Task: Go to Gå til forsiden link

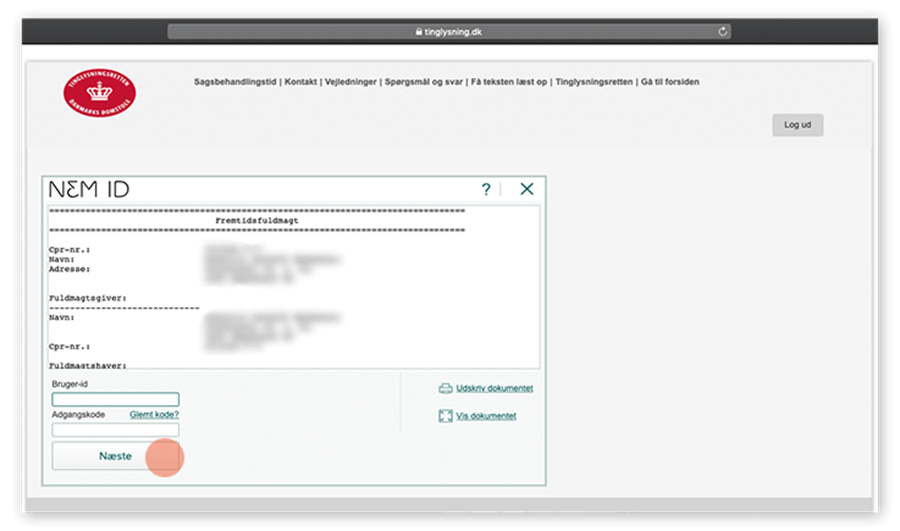Action: tap(670, 82)
